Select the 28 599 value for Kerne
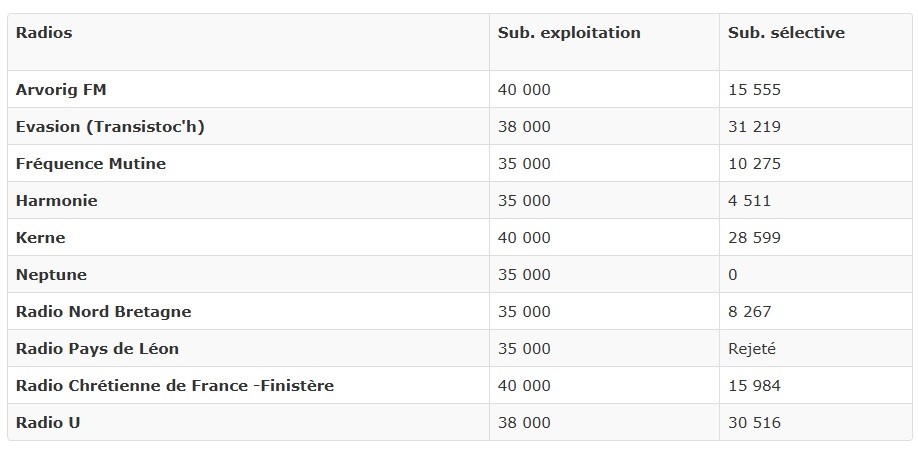 (x=754, y=238)
